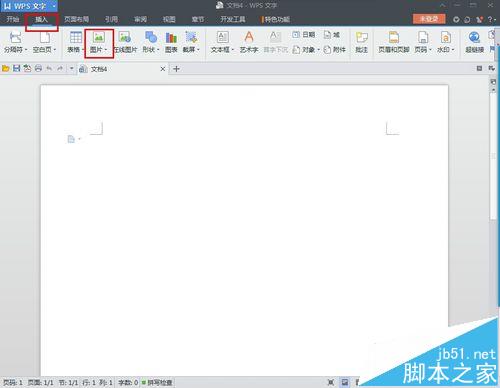The image size is (500, 388).
Task: Switch to the 章节 tab
Action: [x=198, y=19]
